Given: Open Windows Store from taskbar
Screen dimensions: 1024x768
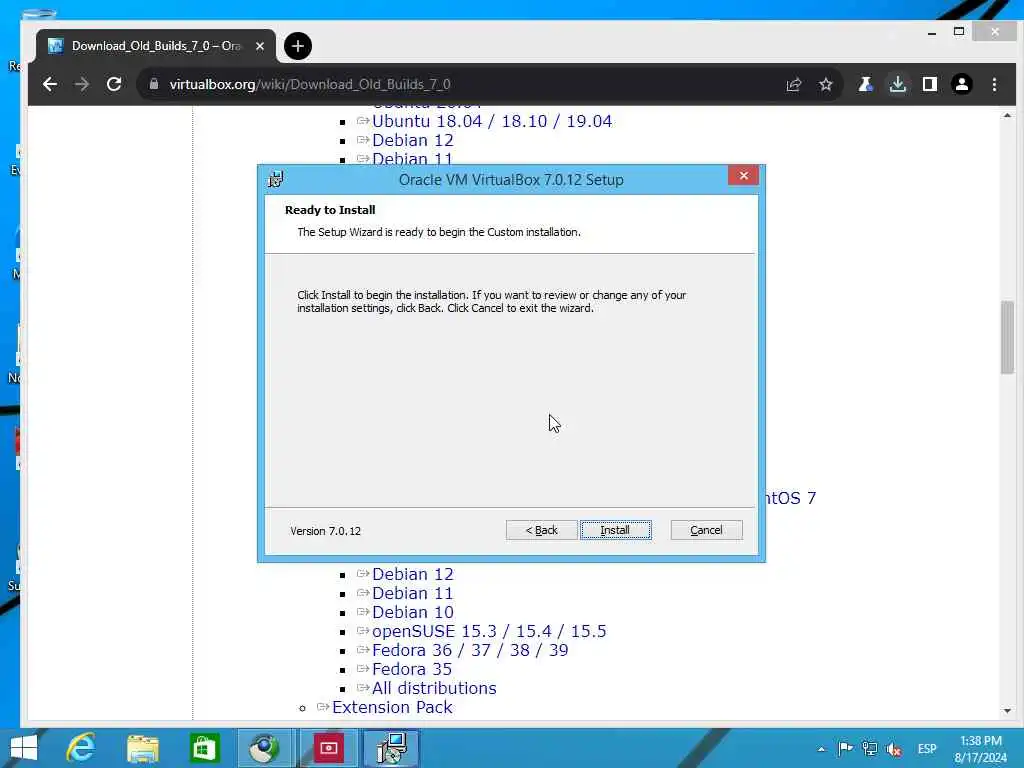Looking at the screenshot, I should (x=204, y=748).
